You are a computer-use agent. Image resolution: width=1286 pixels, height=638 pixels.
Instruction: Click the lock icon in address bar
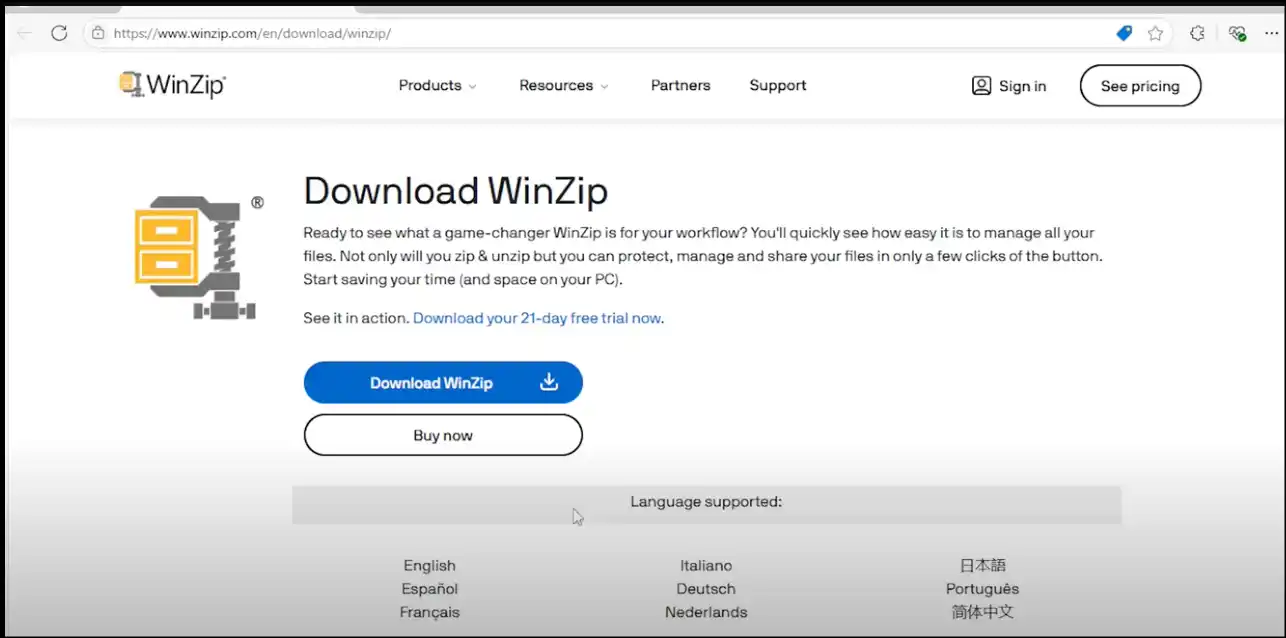98,33
